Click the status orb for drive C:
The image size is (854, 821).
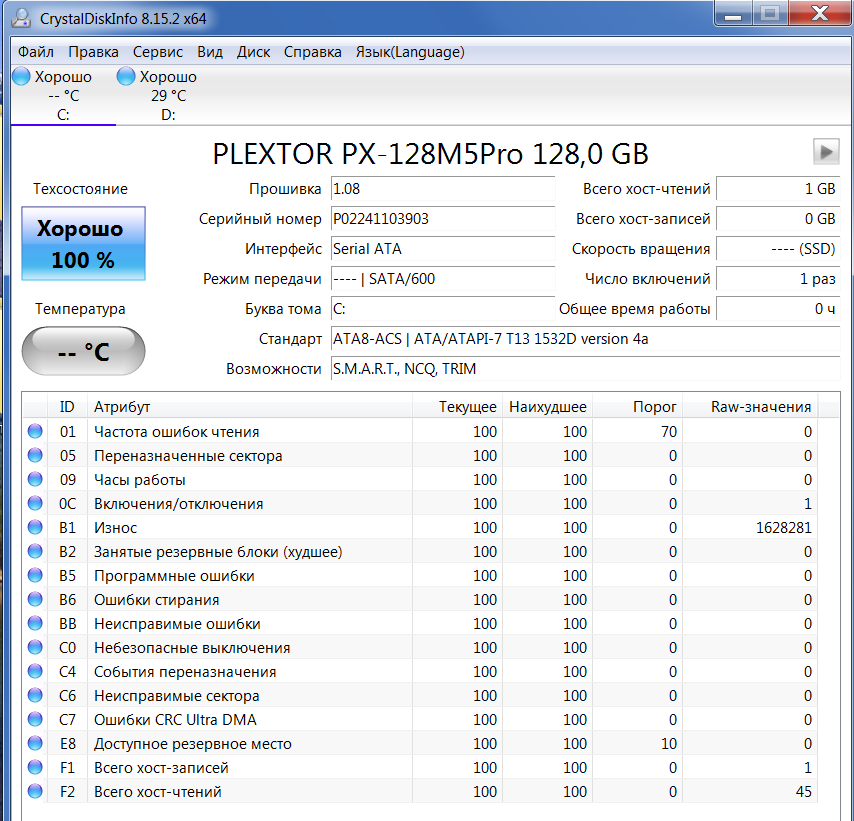(x=21, y=76)
